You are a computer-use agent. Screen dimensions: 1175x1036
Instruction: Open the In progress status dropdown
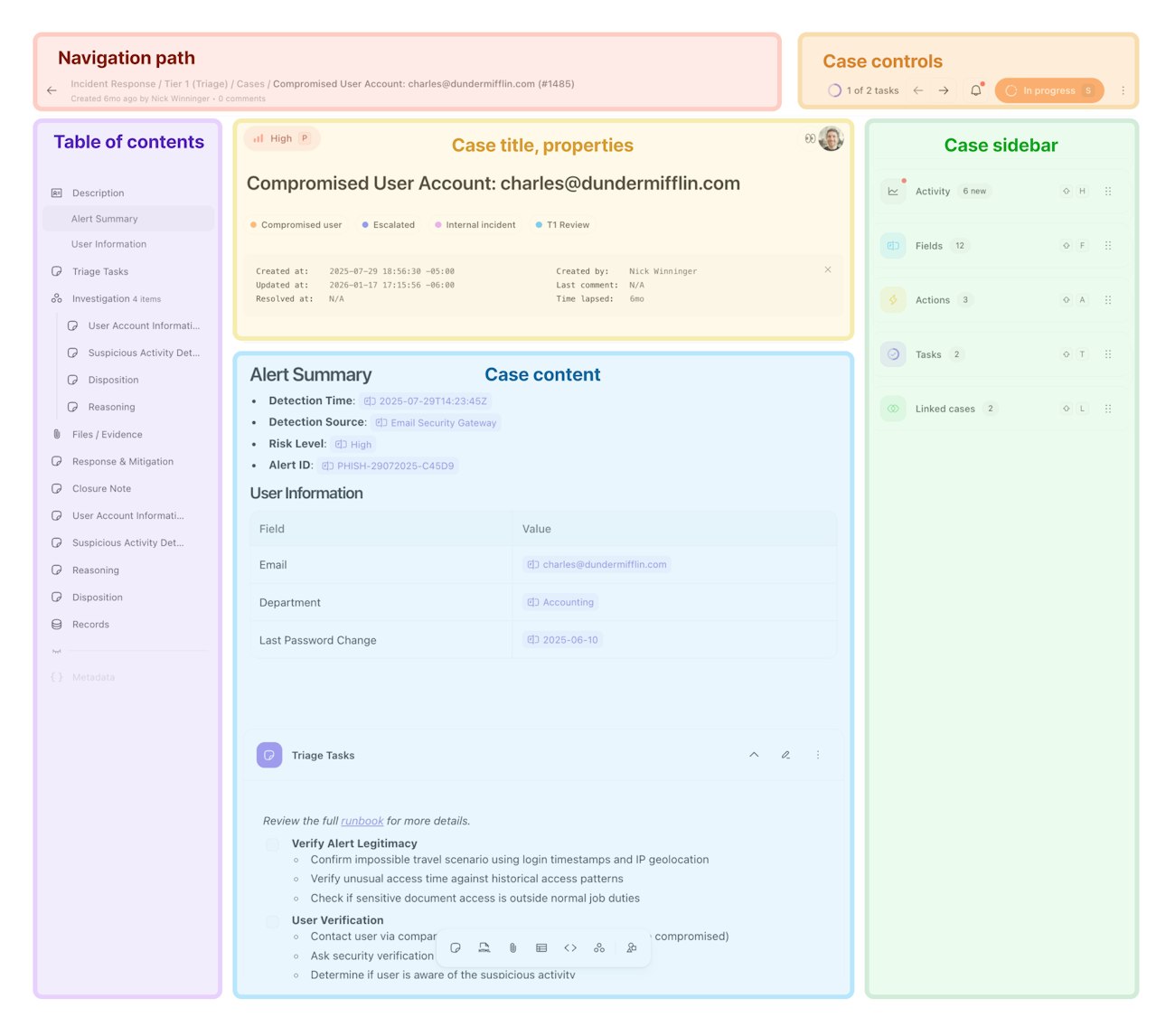tap(1048, 90)
